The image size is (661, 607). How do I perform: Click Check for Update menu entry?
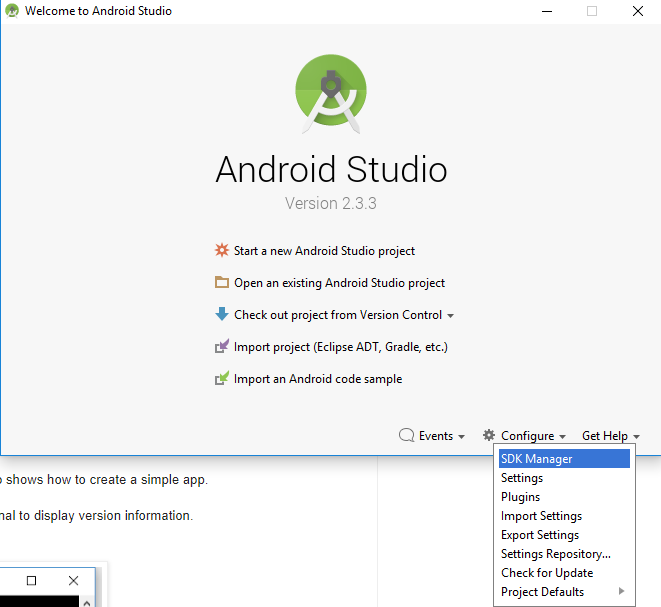pos(564,572)
